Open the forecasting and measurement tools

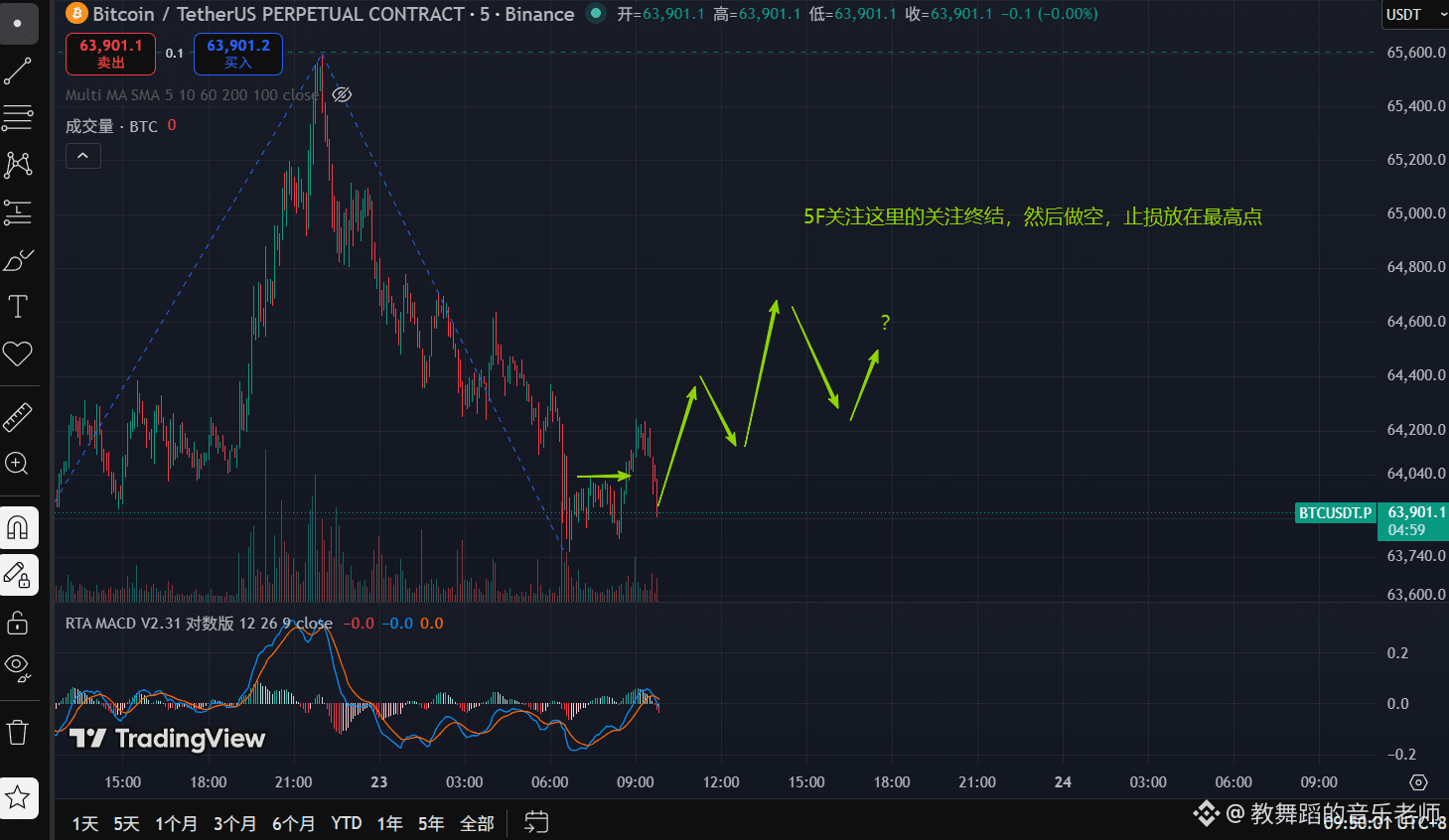(18, 211)
